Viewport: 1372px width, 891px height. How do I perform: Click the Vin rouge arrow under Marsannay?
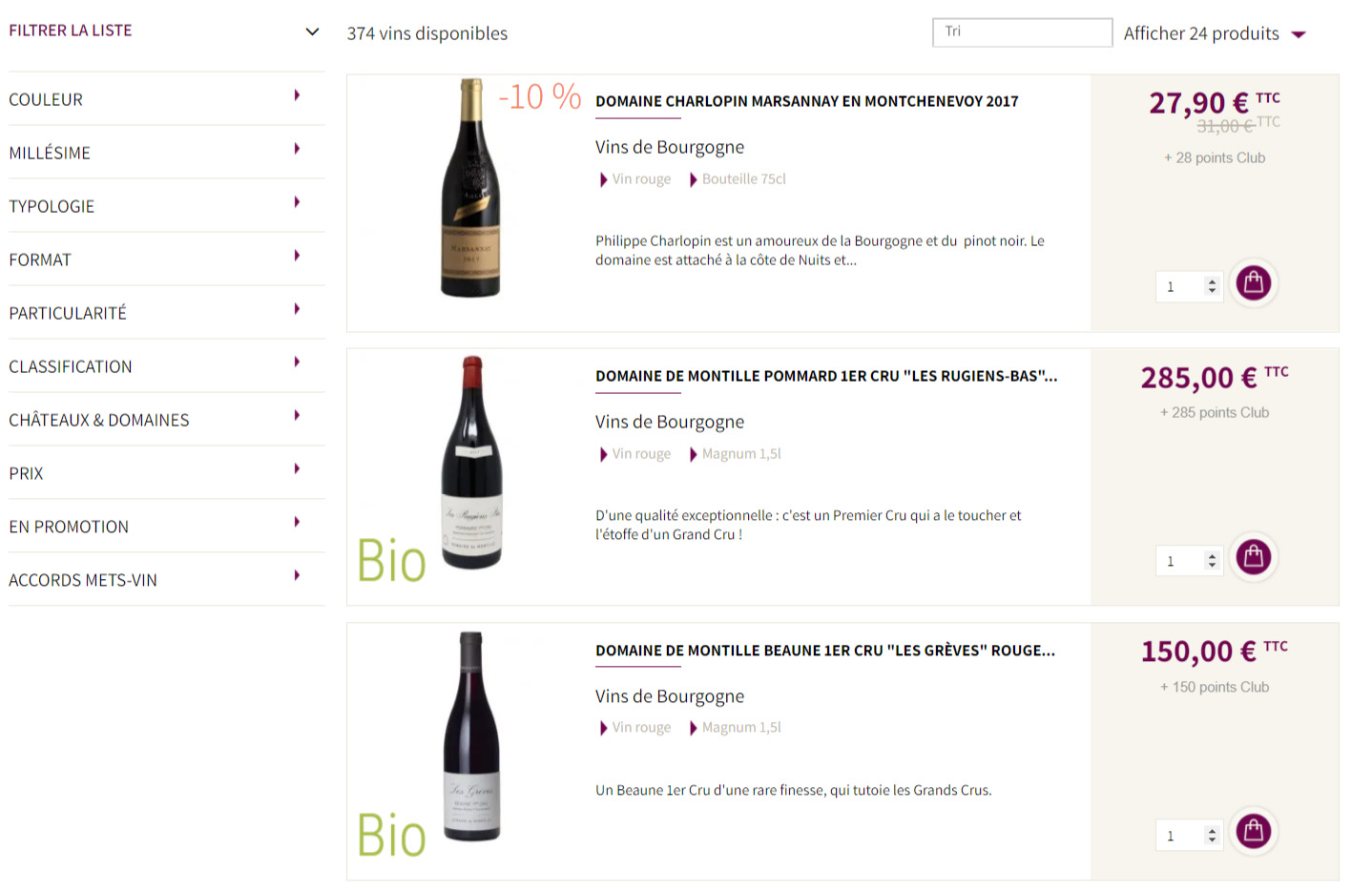pyautogui.click(x=603, y=179)
